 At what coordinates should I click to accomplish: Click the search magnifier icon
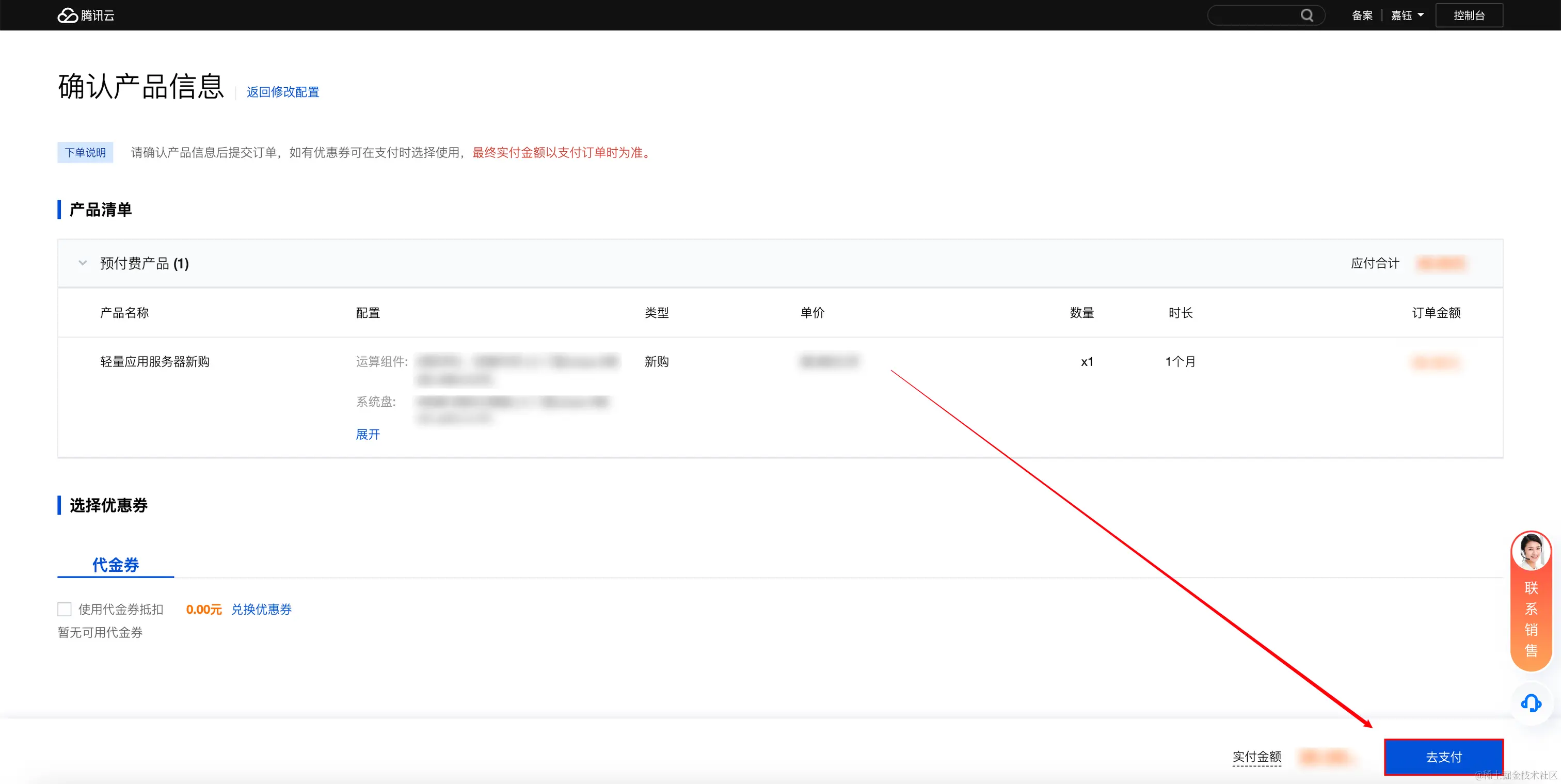[1307, 15]
